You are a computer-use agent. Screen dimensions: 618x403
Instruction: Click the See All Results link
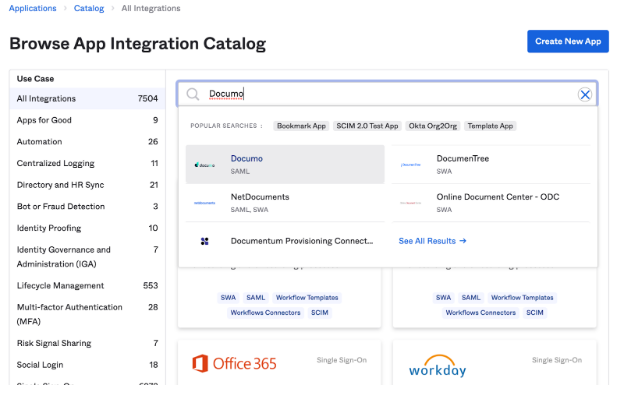432,241
